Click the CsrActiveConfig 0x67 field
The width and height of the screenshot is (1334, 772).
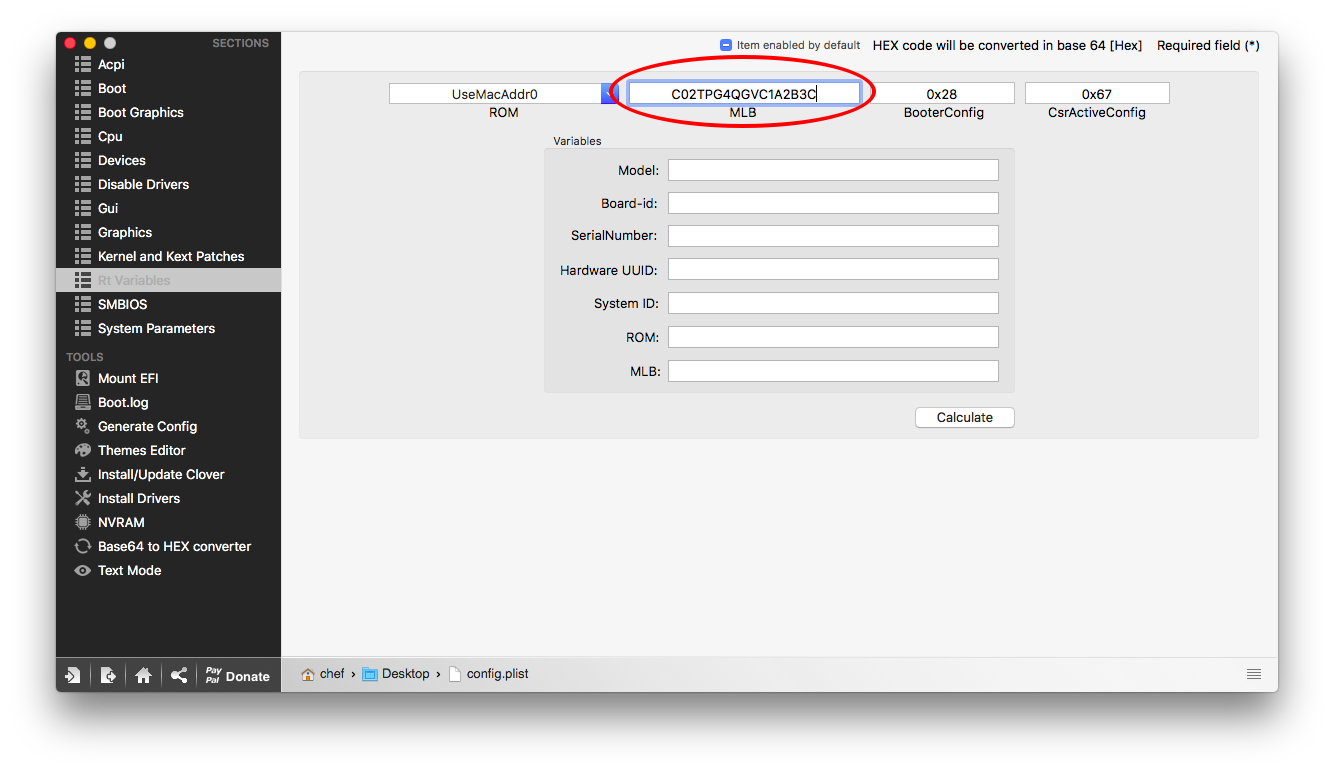1097,93
